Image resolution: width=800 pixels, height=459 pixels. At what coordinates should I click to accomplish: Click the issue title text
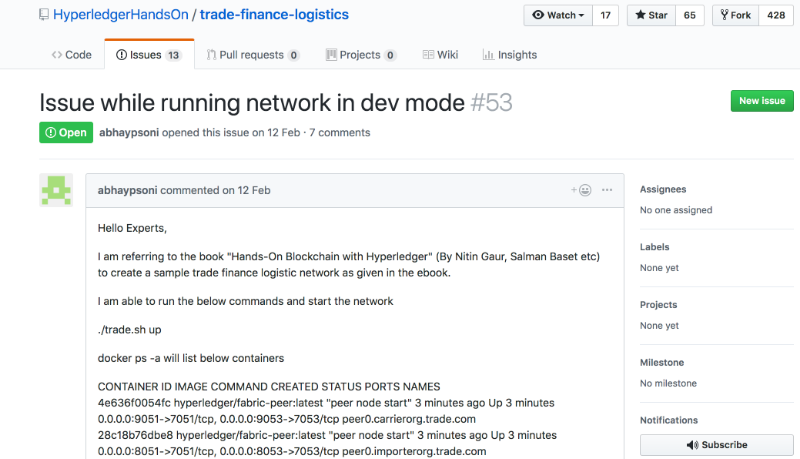pyautogui.click(x=252, y=103)
